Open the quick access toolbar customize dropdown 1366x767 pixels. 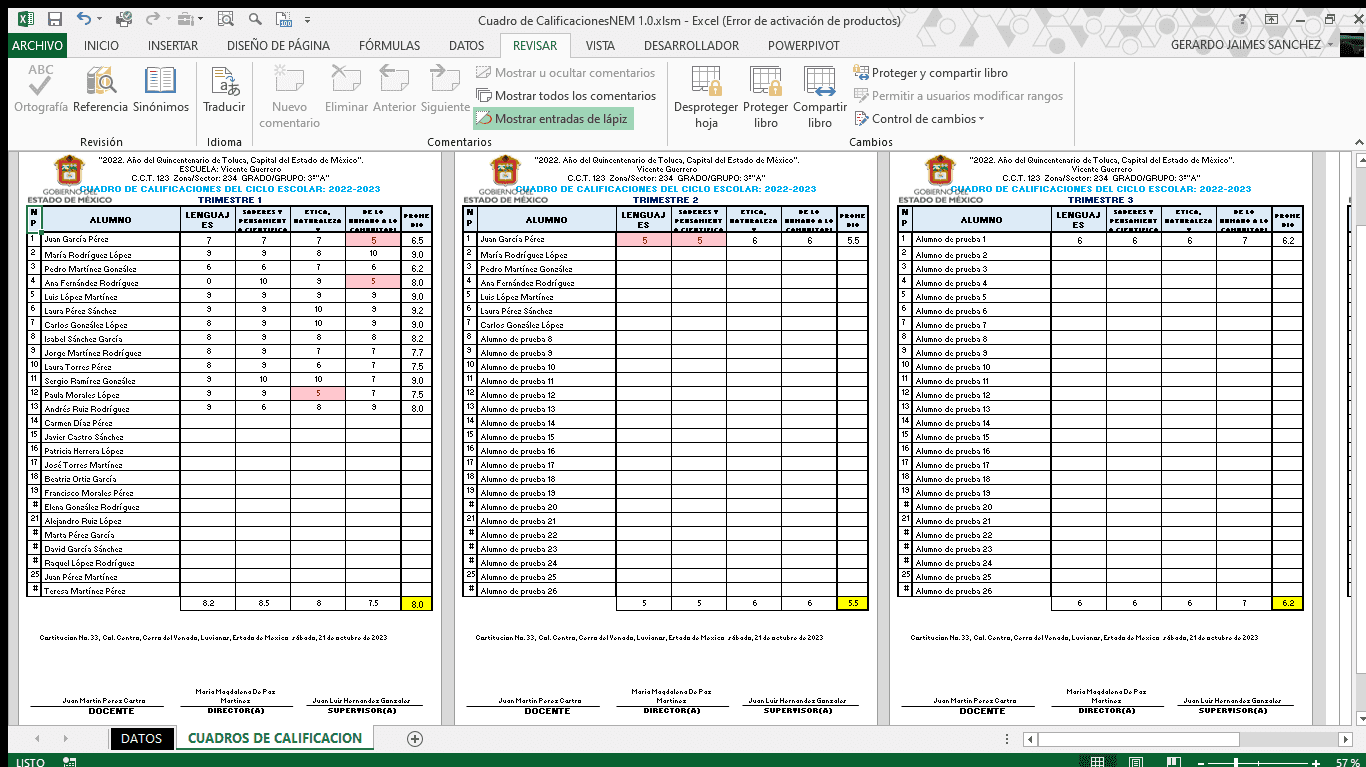pos(305,20)
